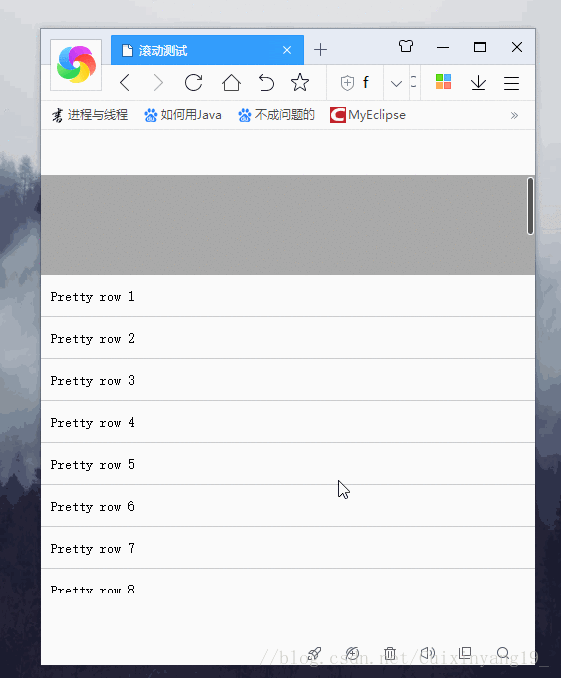Click the undo restore-tab icon
This screenshot has width=561, height=678.
coord(266,82)
